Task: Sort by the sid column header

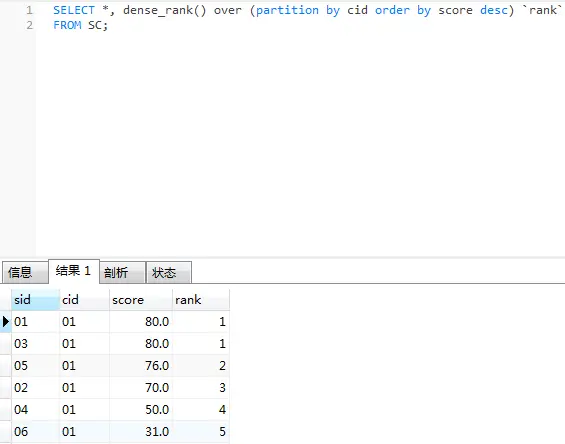Action: [35, 300]
